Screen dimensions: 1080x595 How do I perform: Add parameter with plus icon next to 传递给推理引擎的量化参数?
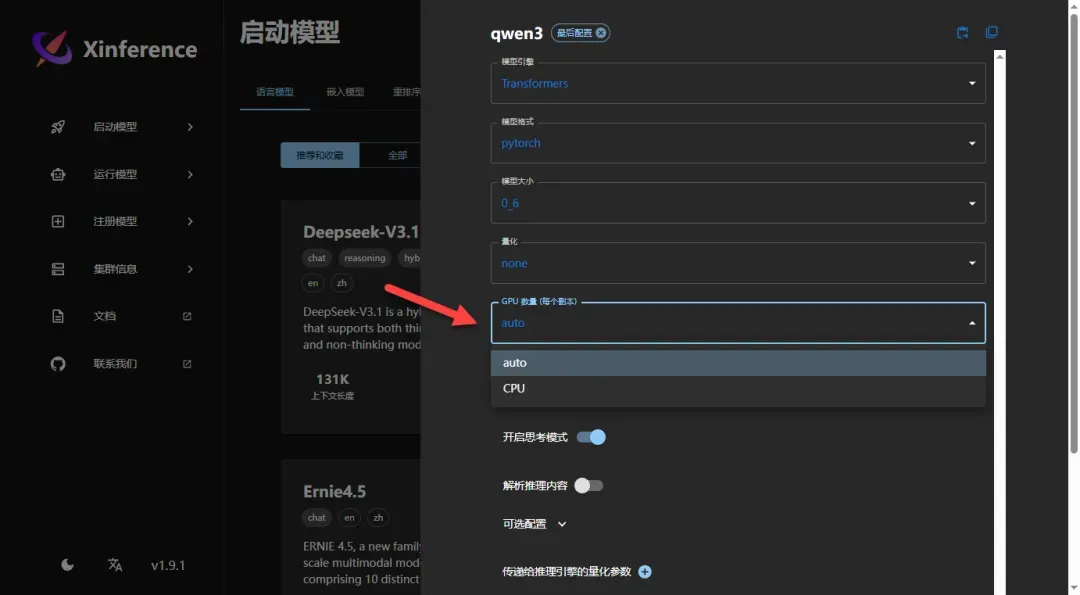(x=645, y=572)
